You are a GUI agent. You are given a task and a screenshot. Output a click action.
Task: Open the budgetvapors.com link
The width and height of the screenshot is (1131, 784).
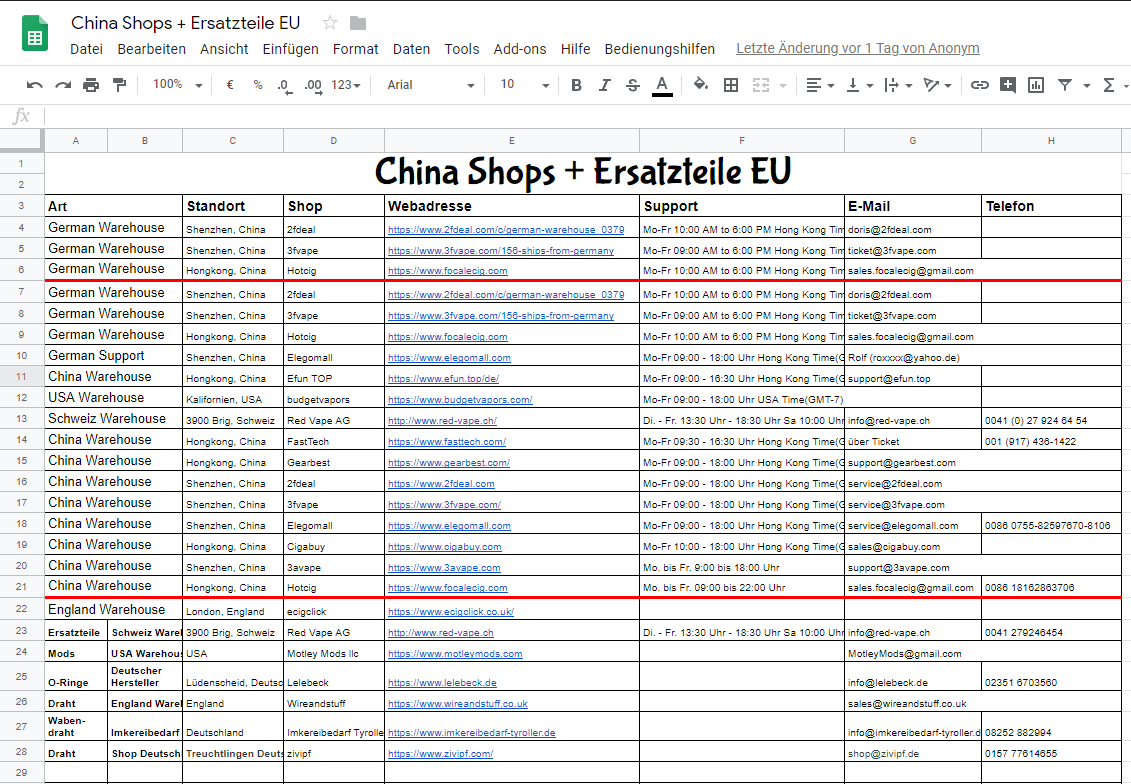click(460, 400)
